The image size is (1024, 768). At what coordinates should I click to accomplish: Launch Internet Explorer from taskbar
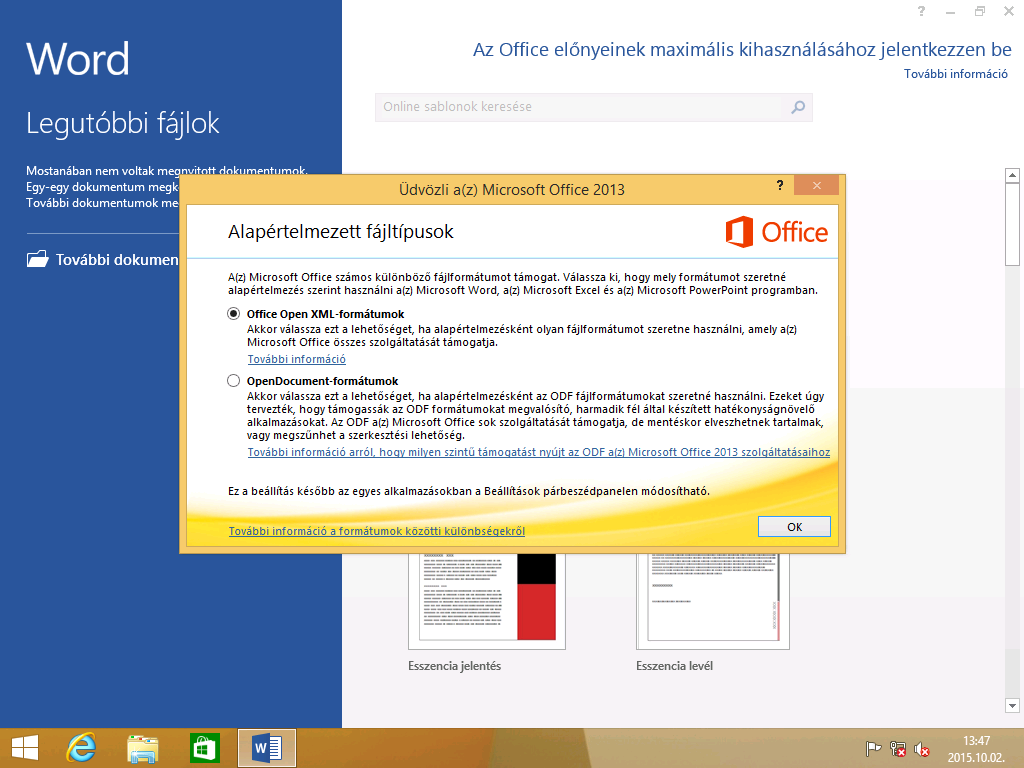coord(82,748)
